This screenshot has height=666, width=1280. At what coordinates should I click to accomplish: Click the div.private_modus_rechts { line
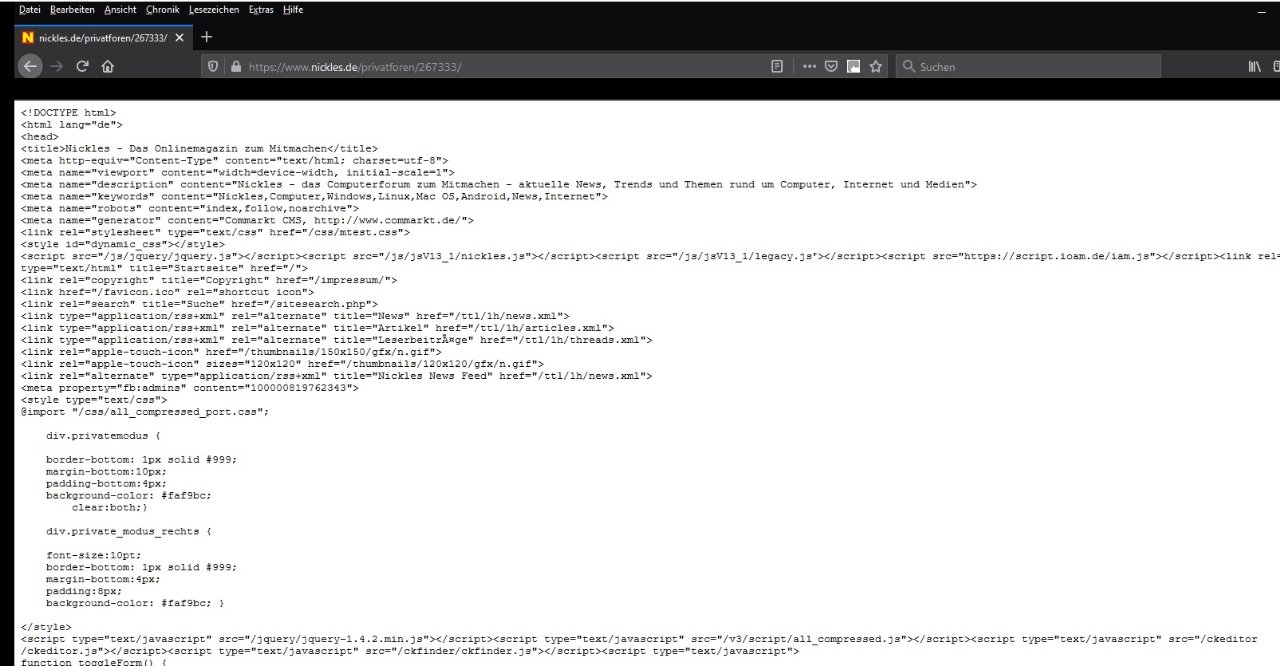tap(129, 531)
